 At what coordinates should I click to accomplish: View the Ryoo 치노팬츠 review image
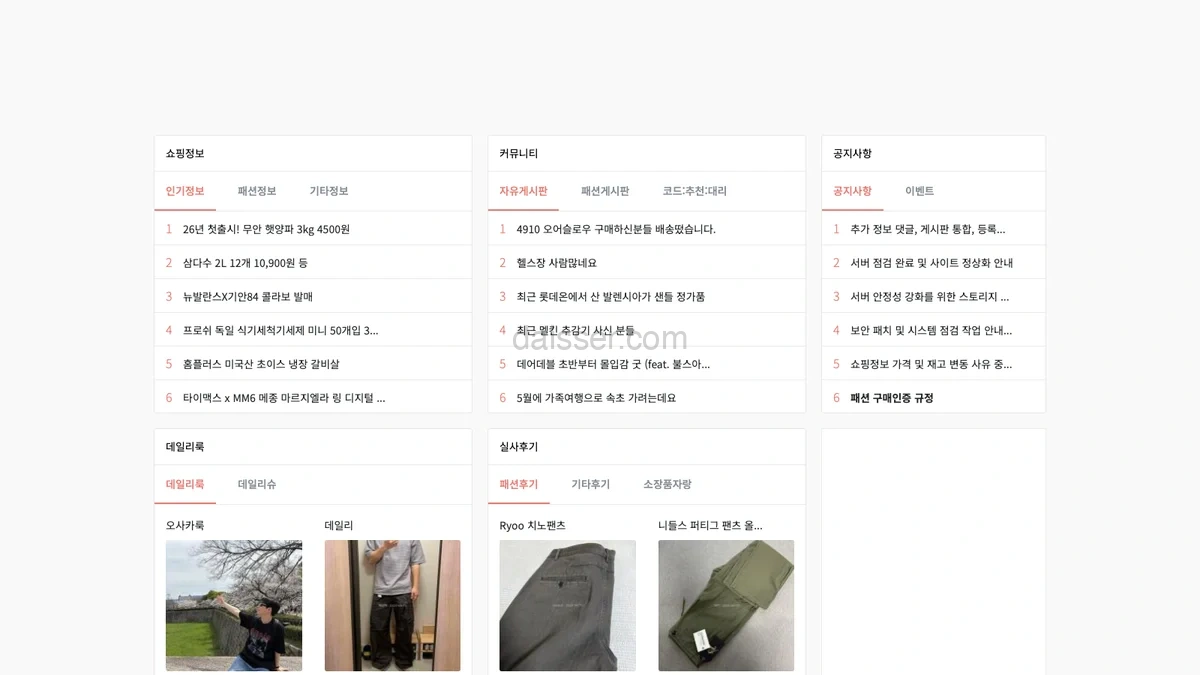567,606
